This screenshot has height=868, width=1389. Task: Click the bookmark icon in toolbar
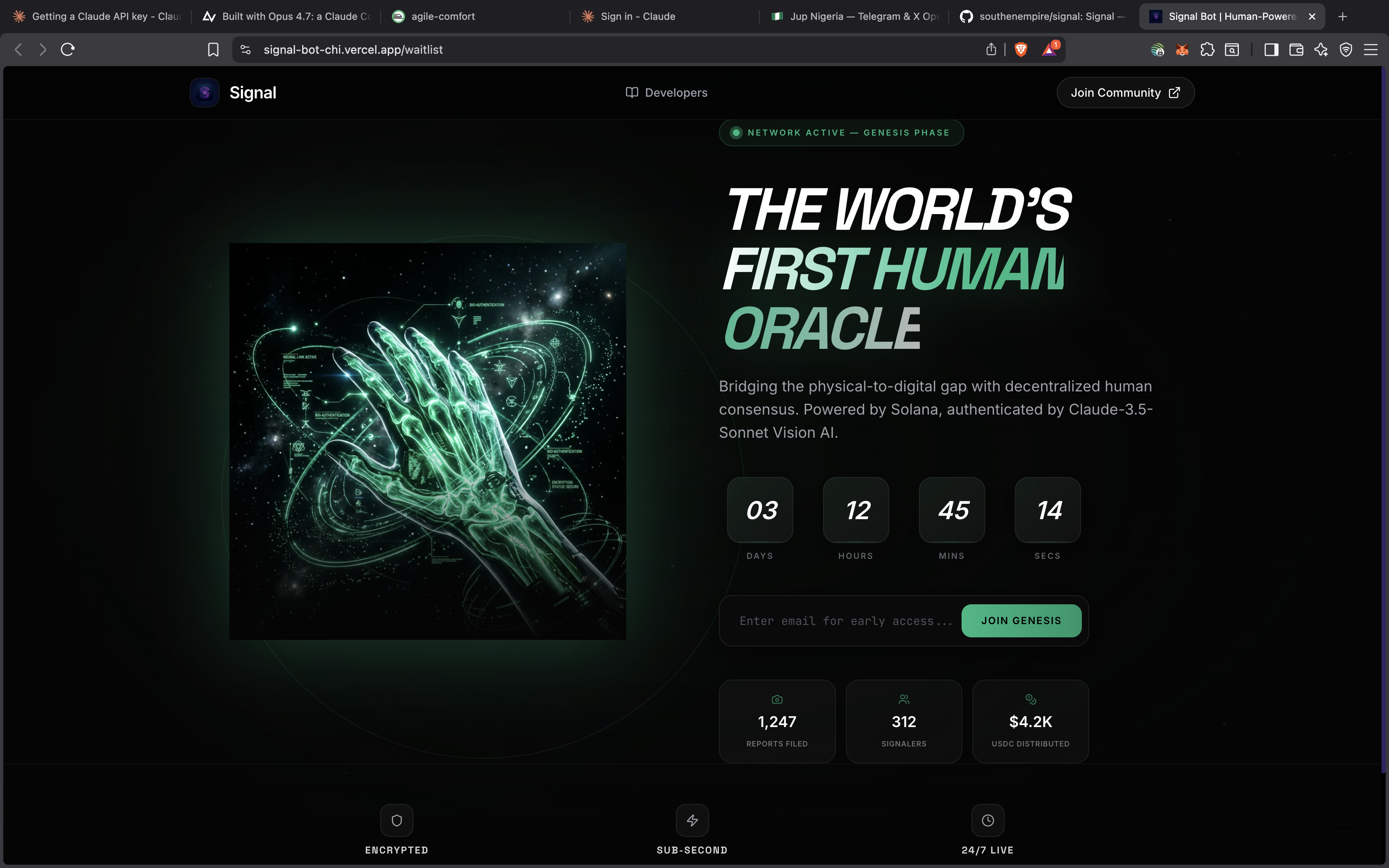tap(213, 50)
